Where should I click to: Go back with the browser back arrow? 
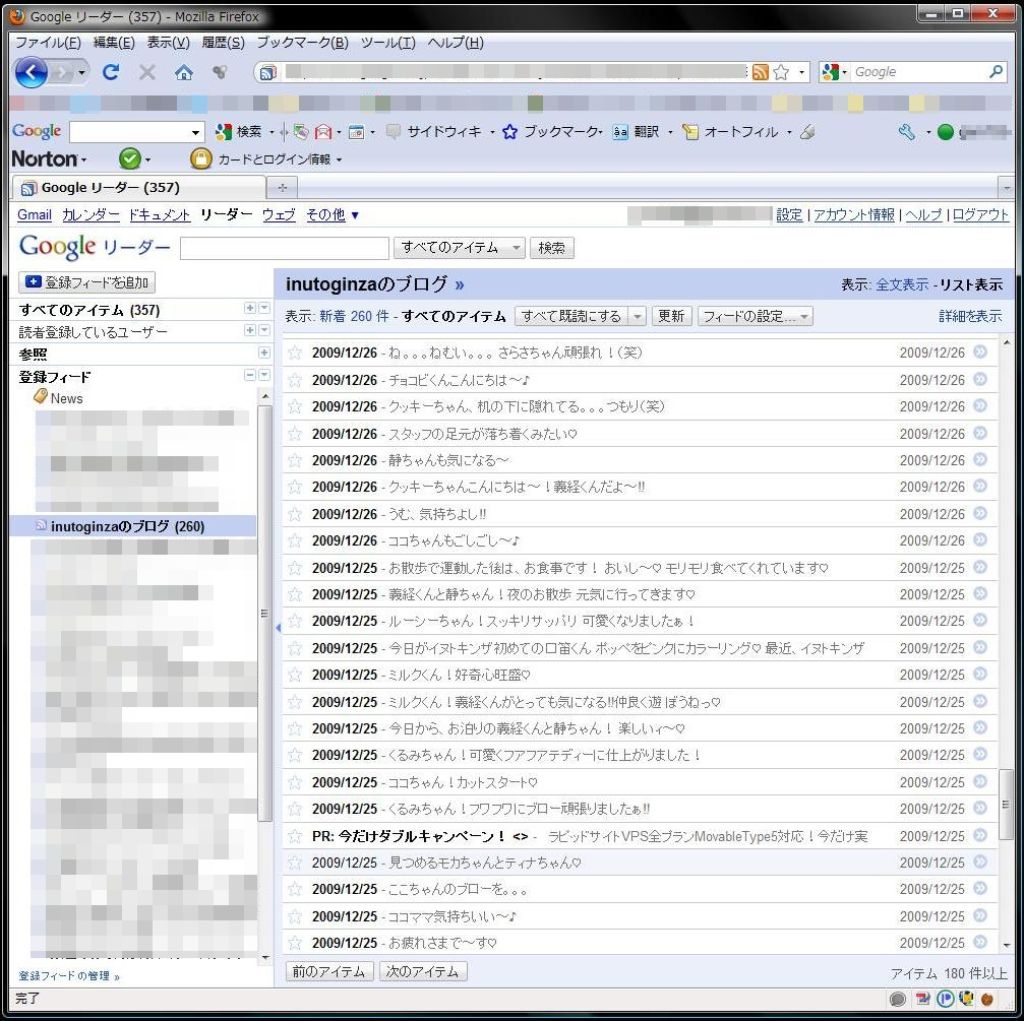(31, 73)
